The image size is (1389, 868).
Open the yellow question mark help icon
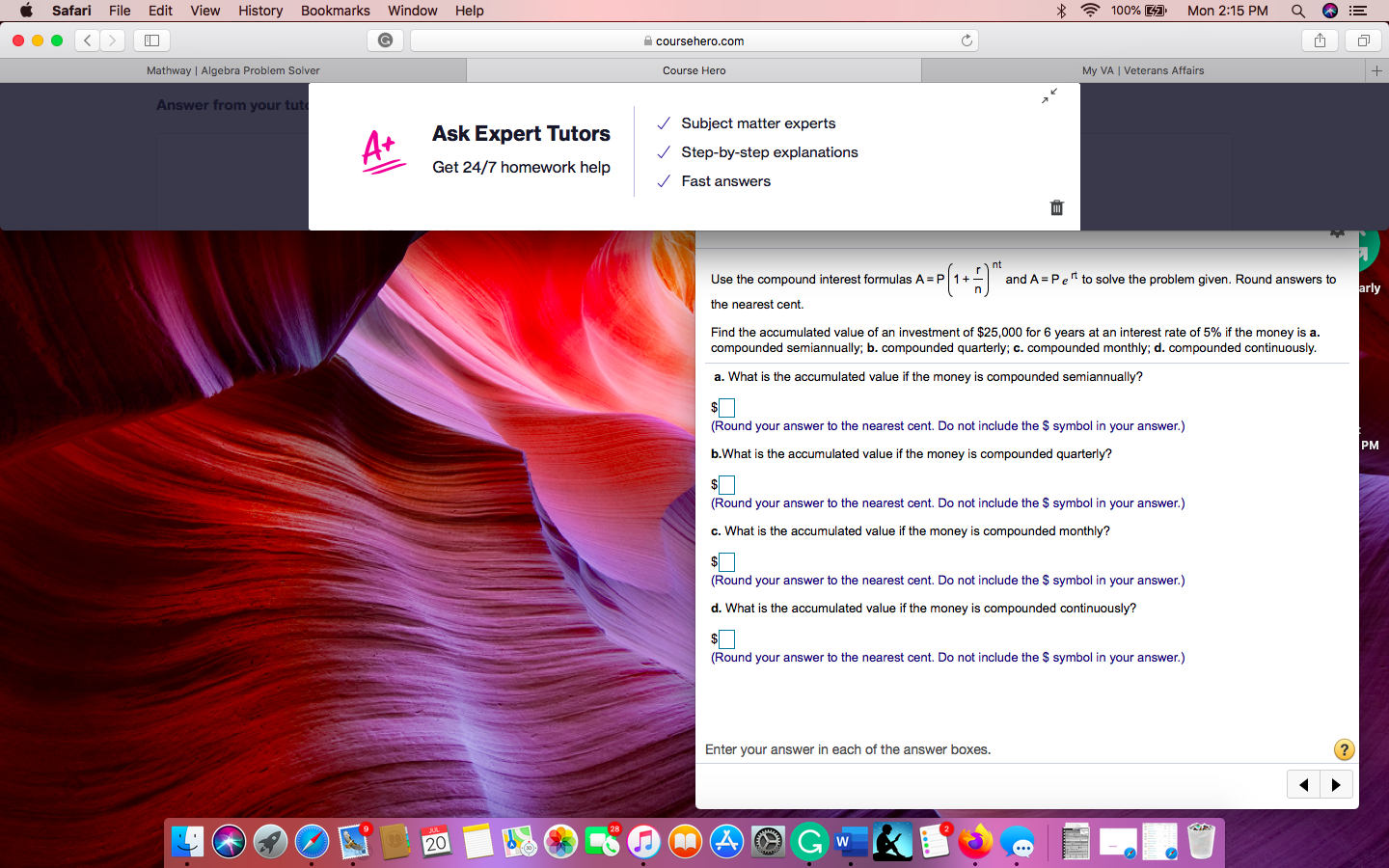tap(1344, 749)
